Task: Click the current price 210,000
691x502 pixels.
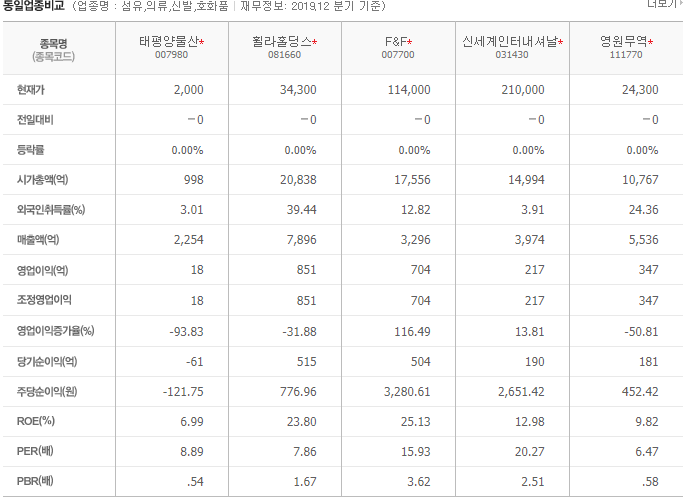Action: coord(523,90)
